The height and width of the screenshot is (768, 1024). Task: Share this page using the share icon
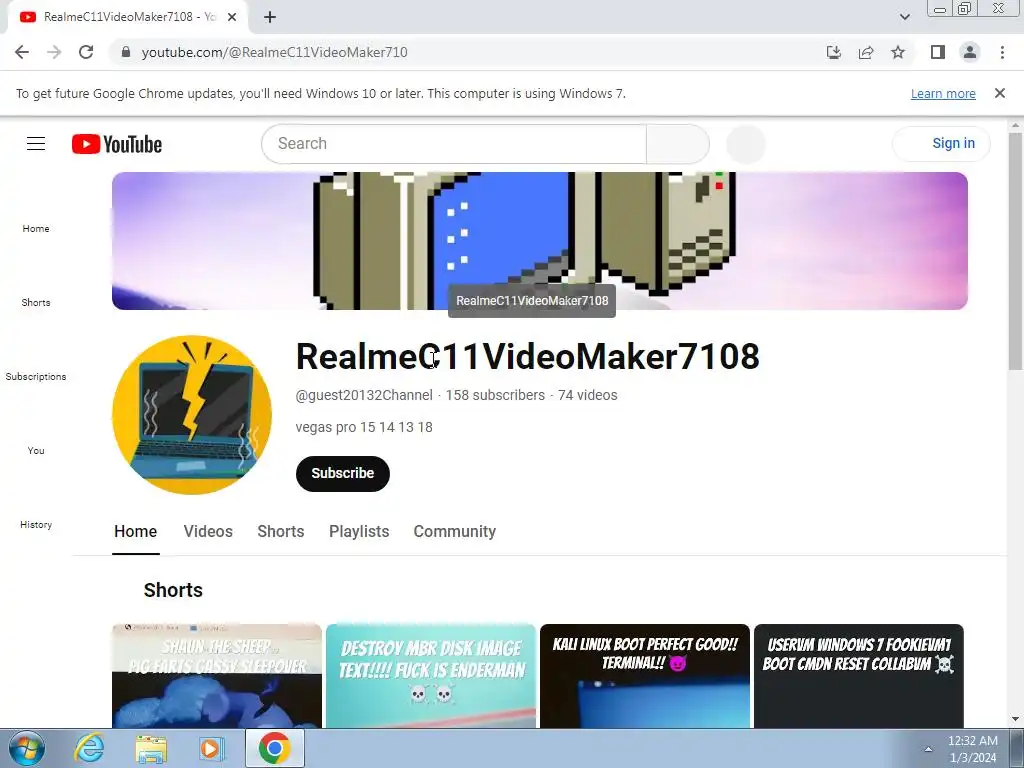pos(866,52)
